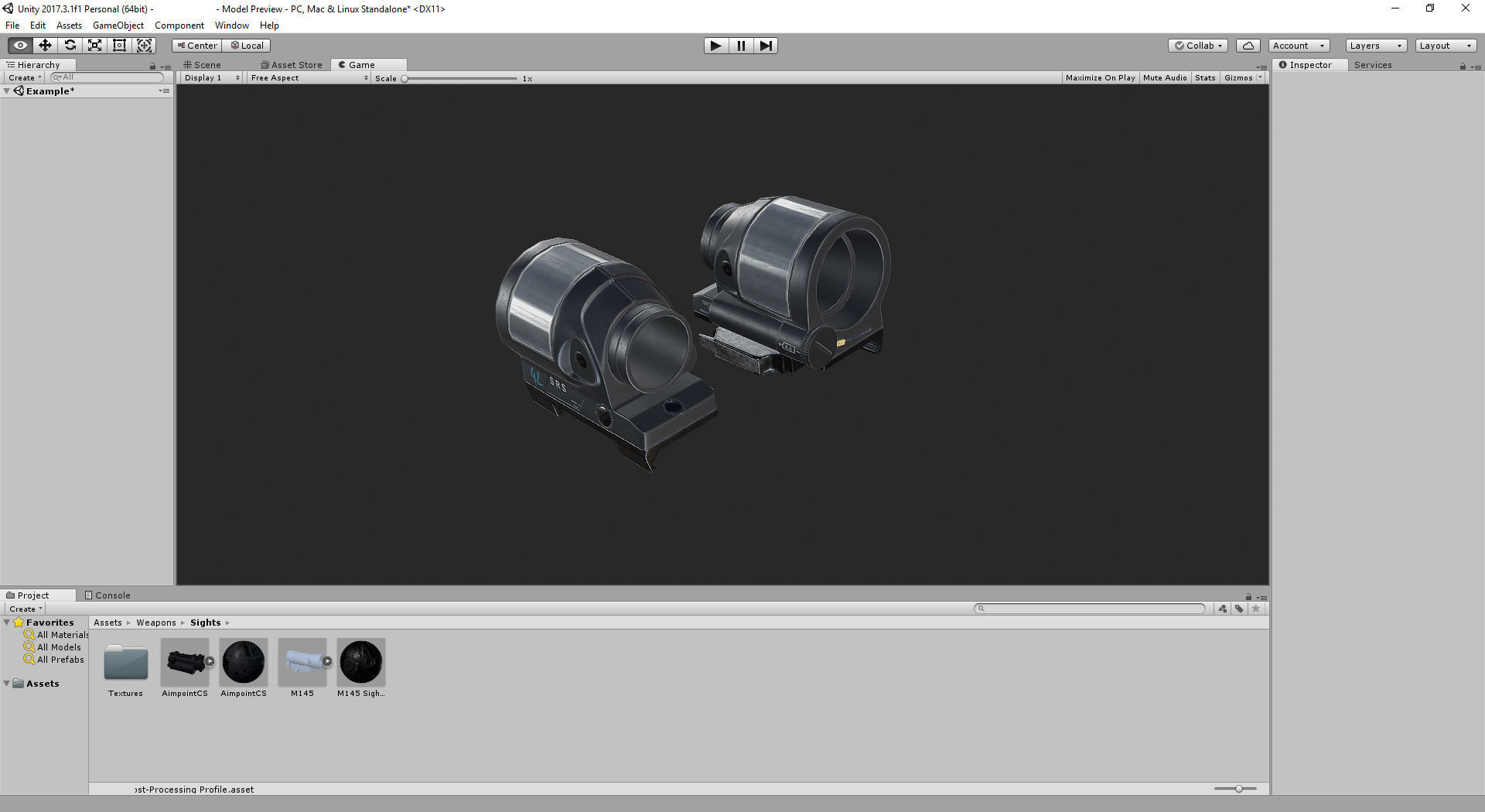Click Save search star icon
1485x812 pixels.
tap(1256, 609)
